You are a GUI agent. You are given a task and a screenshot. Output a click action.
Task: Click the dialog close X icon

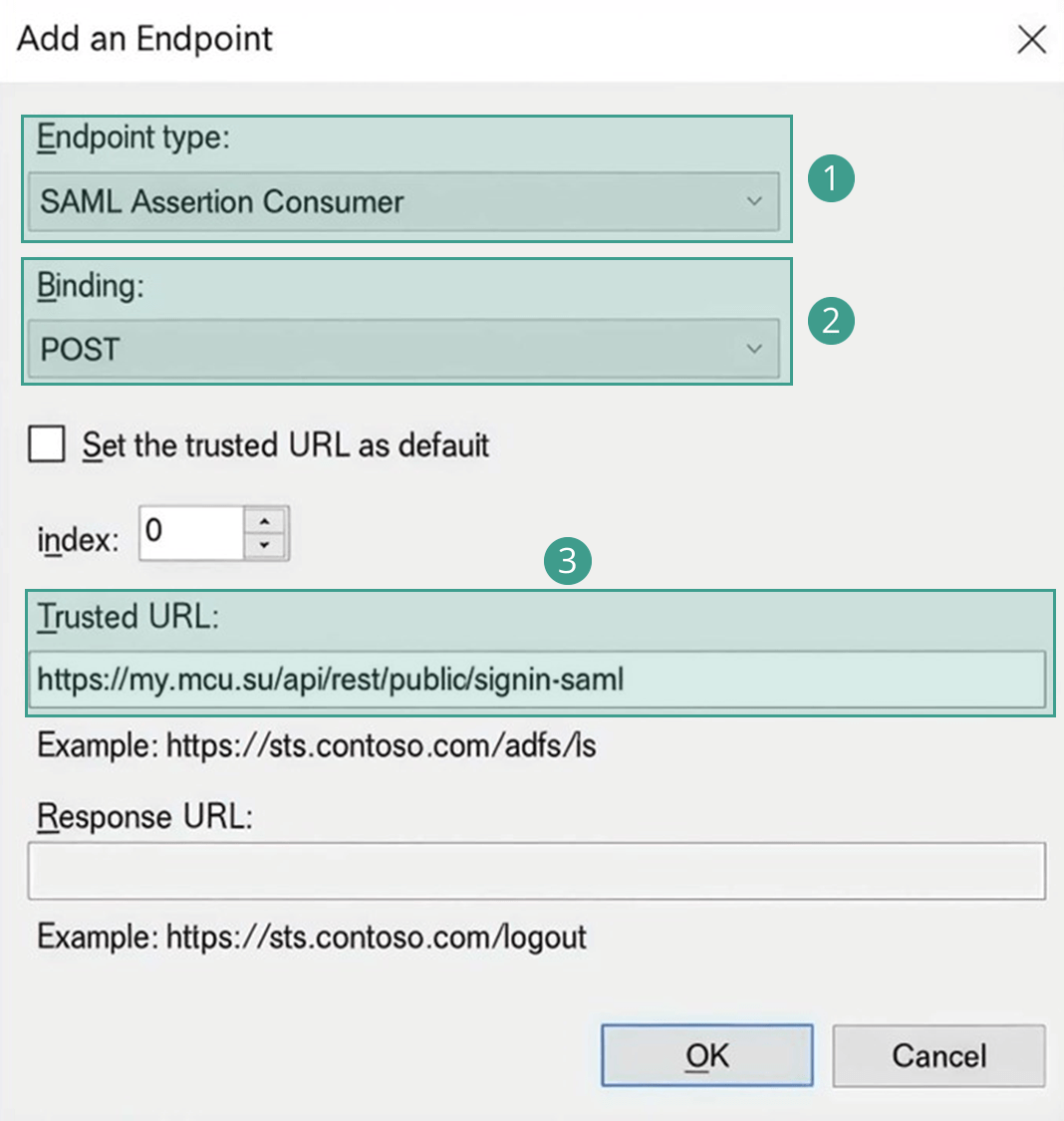(1031, 40)
